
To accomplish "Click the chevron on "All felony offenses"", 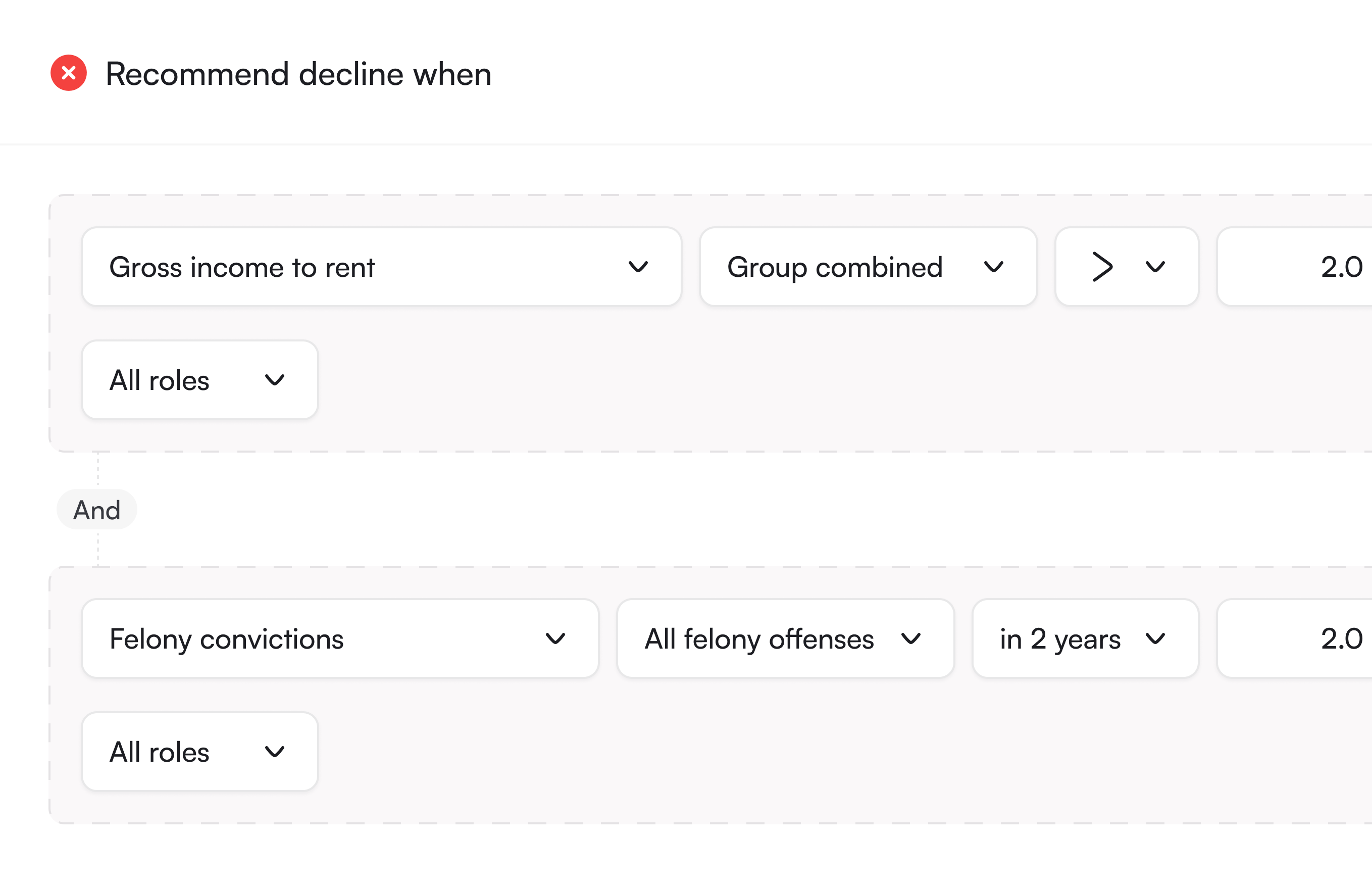I will click(x=910, y=639).
